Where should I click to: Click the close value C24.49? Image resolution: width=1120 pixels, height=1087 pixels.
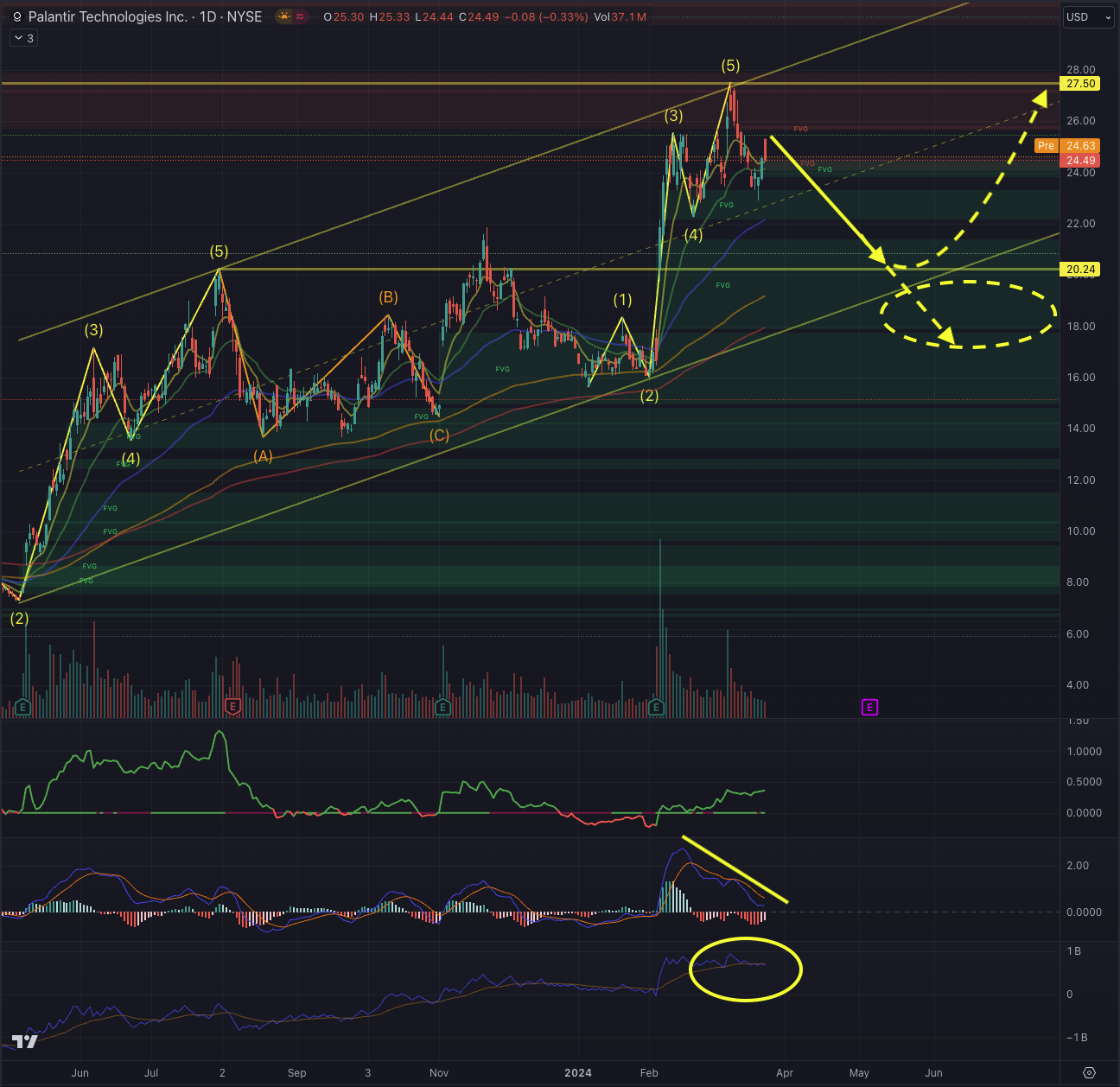[x=479, y=17]
